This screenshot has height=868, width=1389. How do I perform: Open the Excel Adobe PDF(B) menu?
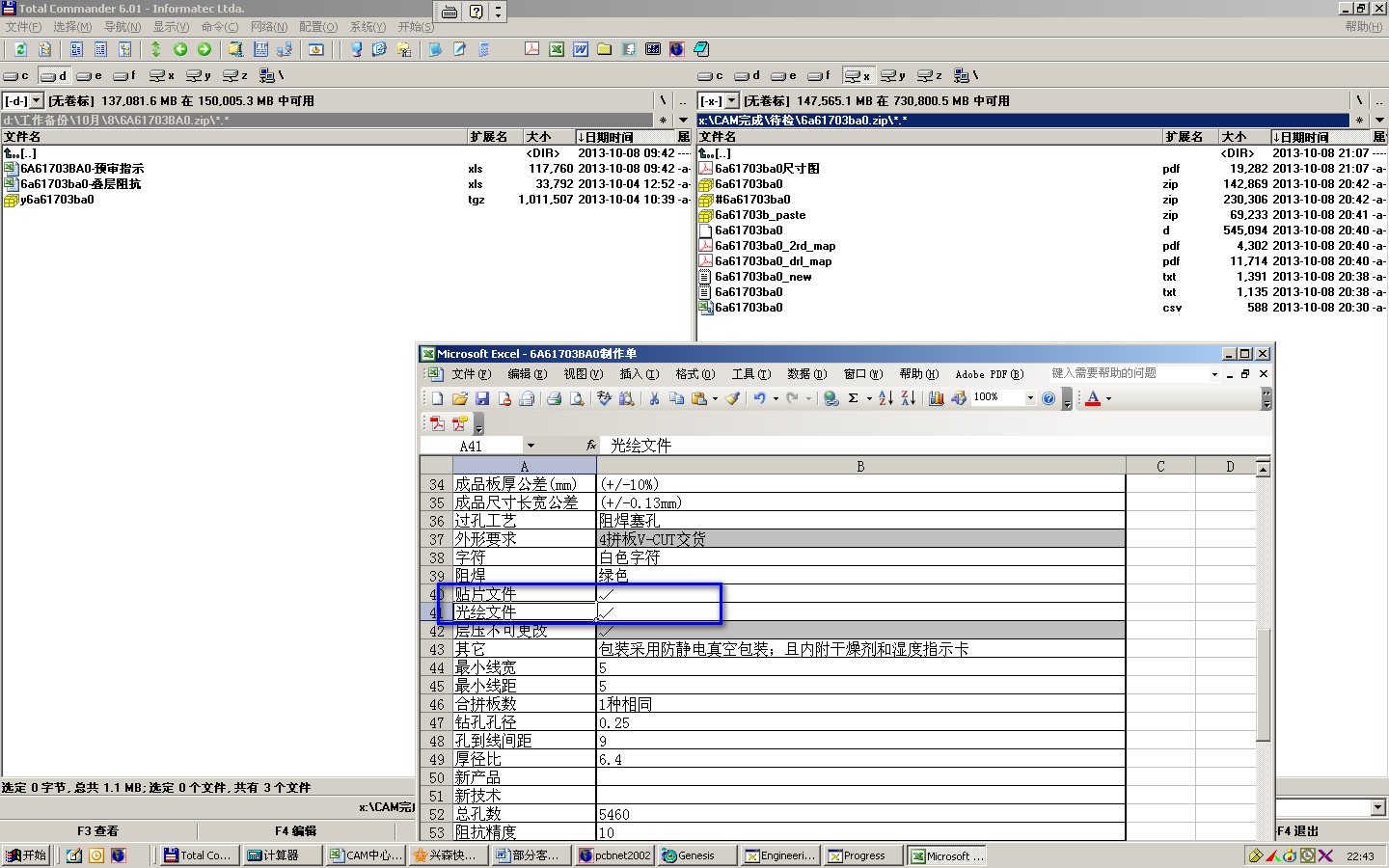pos(989,374)
